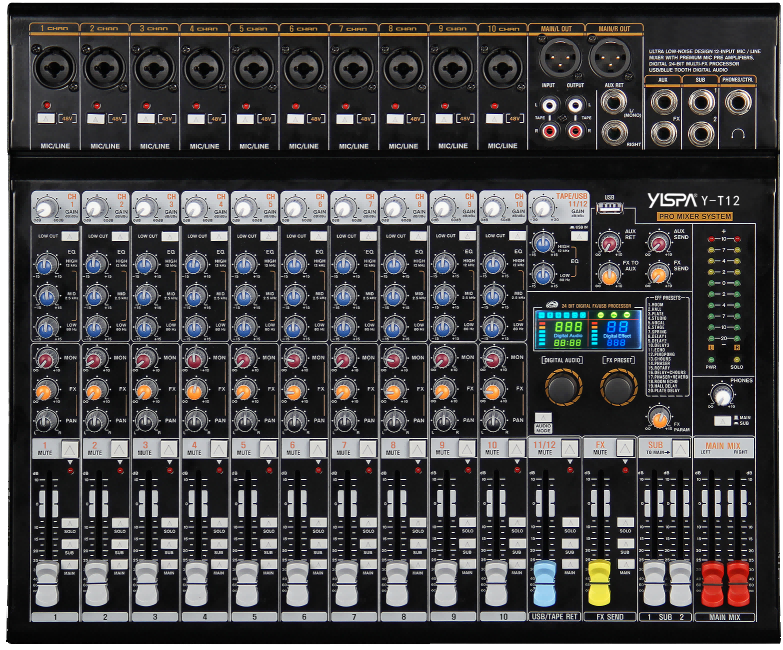This screenshot has height=650, width=783.
Task: Enable SOLO on the FX send strip
Action: [625, 522]
